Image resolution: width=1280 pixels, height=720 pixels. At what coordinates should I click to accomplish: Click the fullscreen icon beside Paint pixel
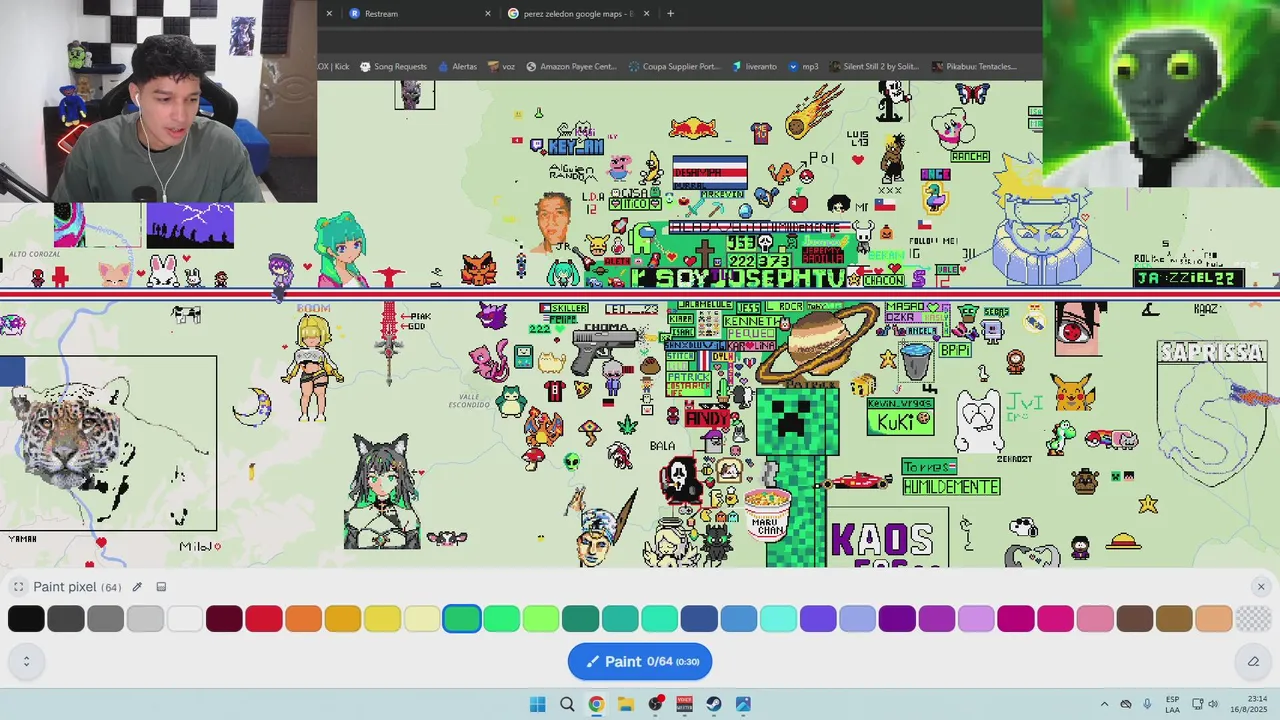click(x=18, y=587)
